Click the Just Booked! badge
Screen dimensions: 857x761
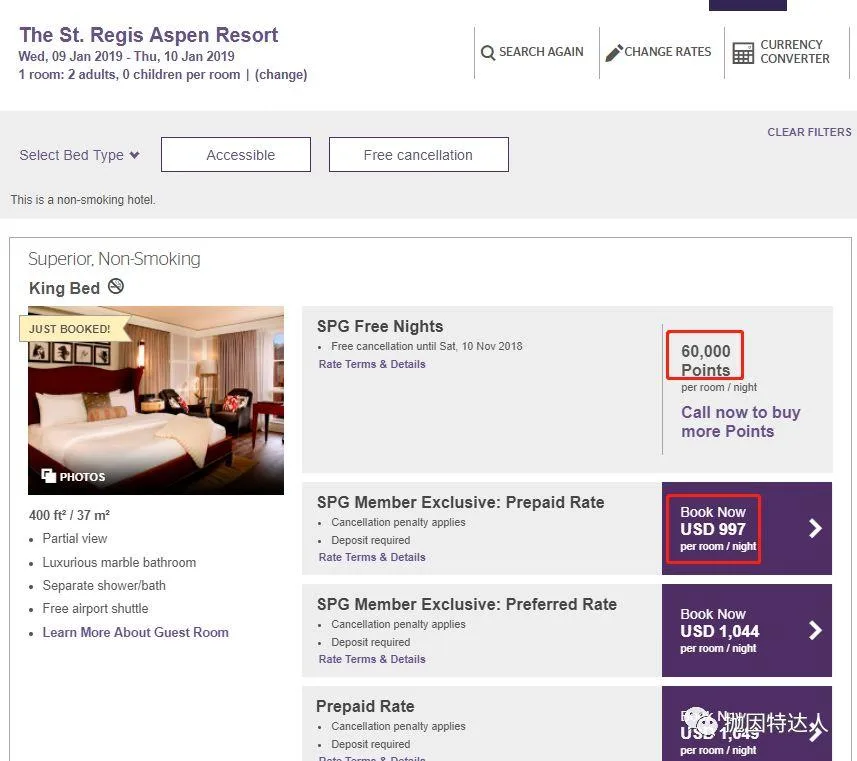point(73,329)
